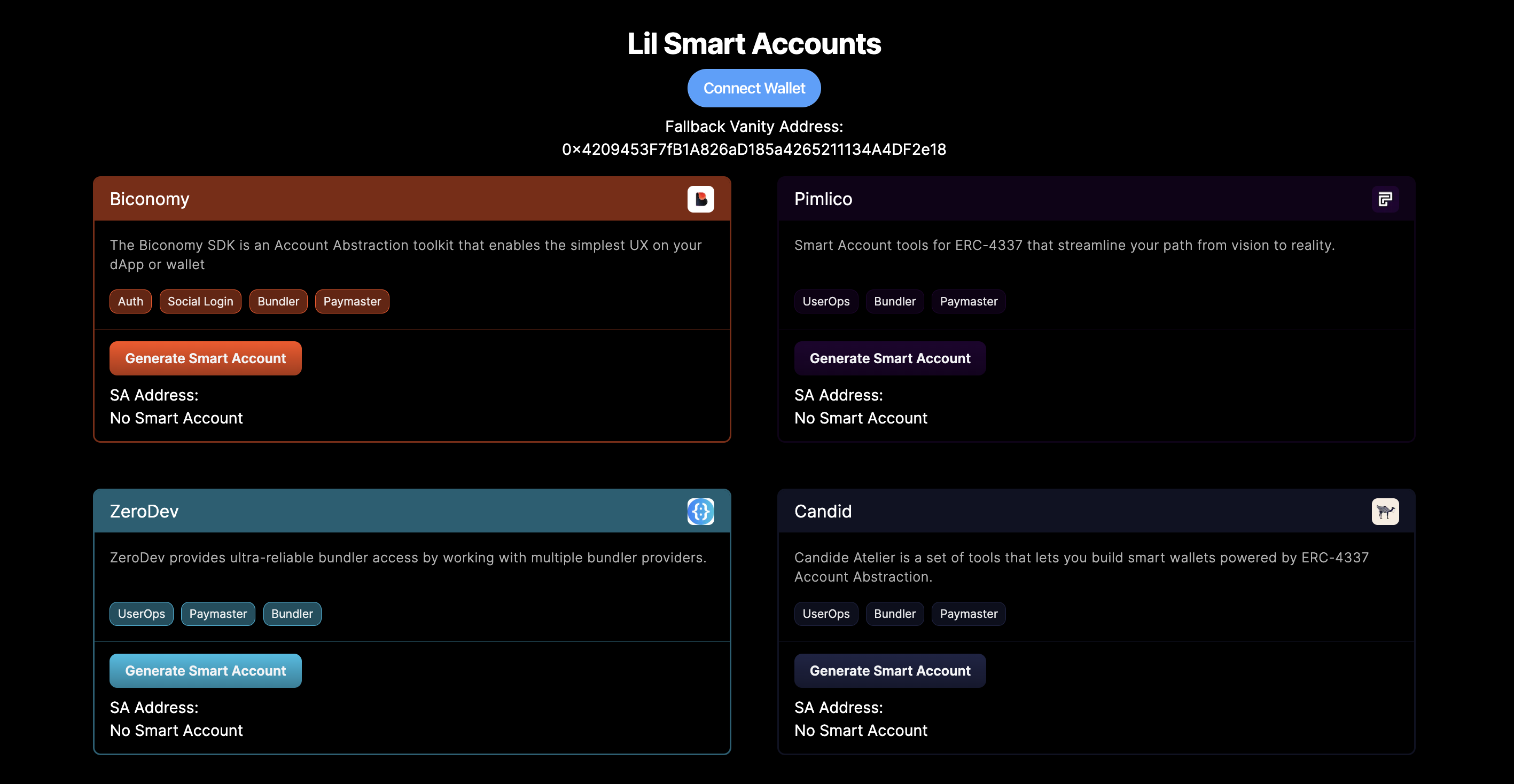Select the Auth badge on Biconomy card
Viewport: 1514px width, 784px height.
tap(130, 301)
